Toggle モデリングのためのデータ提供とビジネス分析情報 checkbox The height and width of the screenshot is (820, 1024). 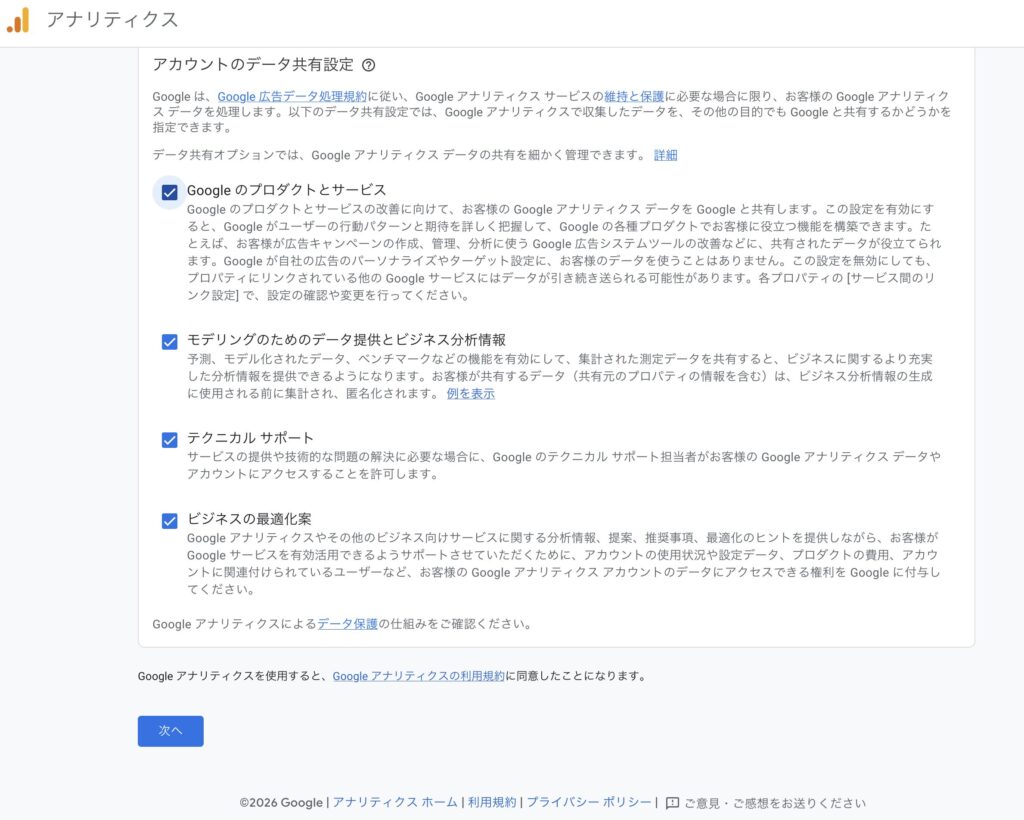(x=170, y=342)
